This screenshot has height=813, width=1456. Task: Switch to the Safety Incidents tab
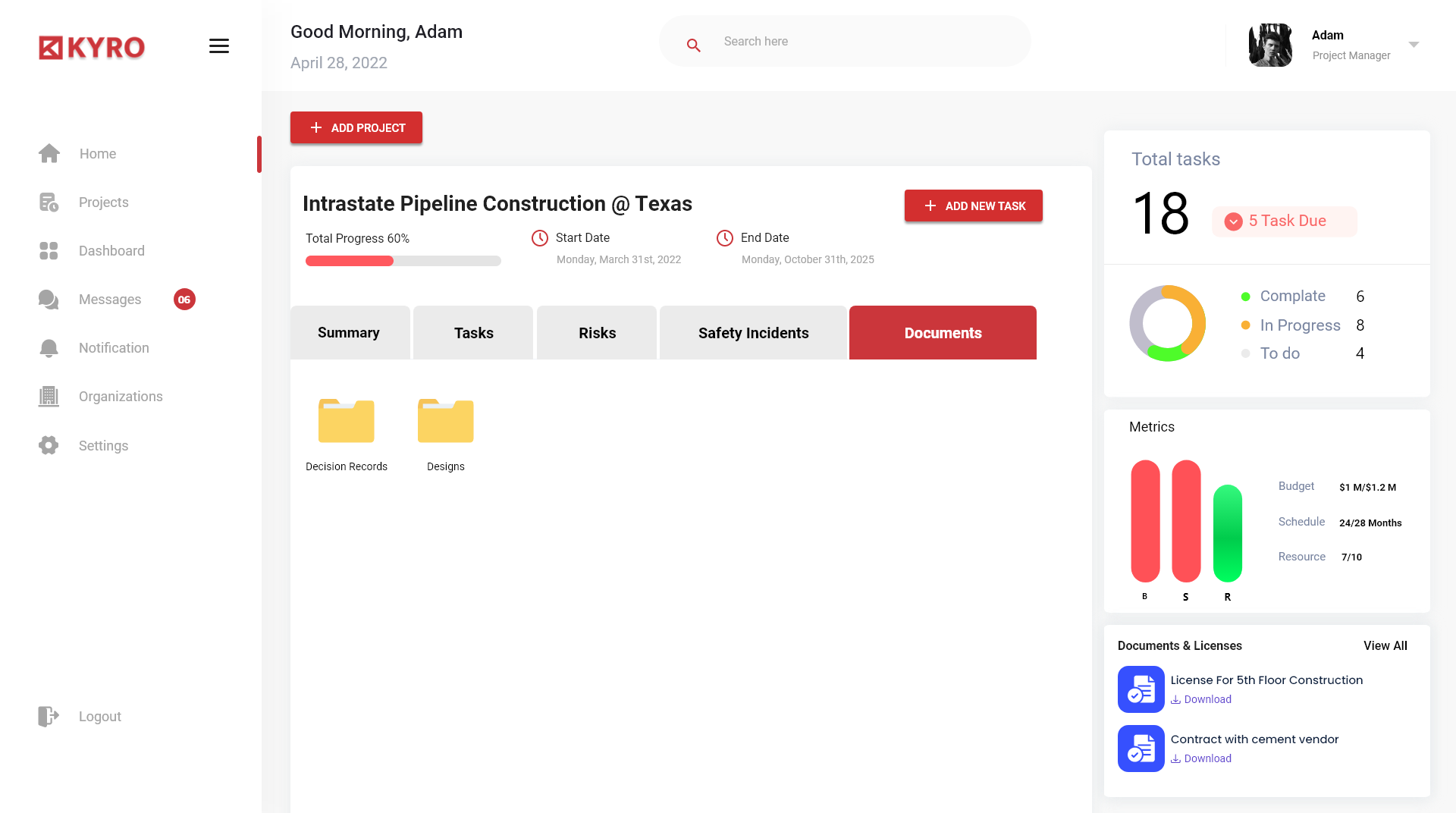pos(753,333)
